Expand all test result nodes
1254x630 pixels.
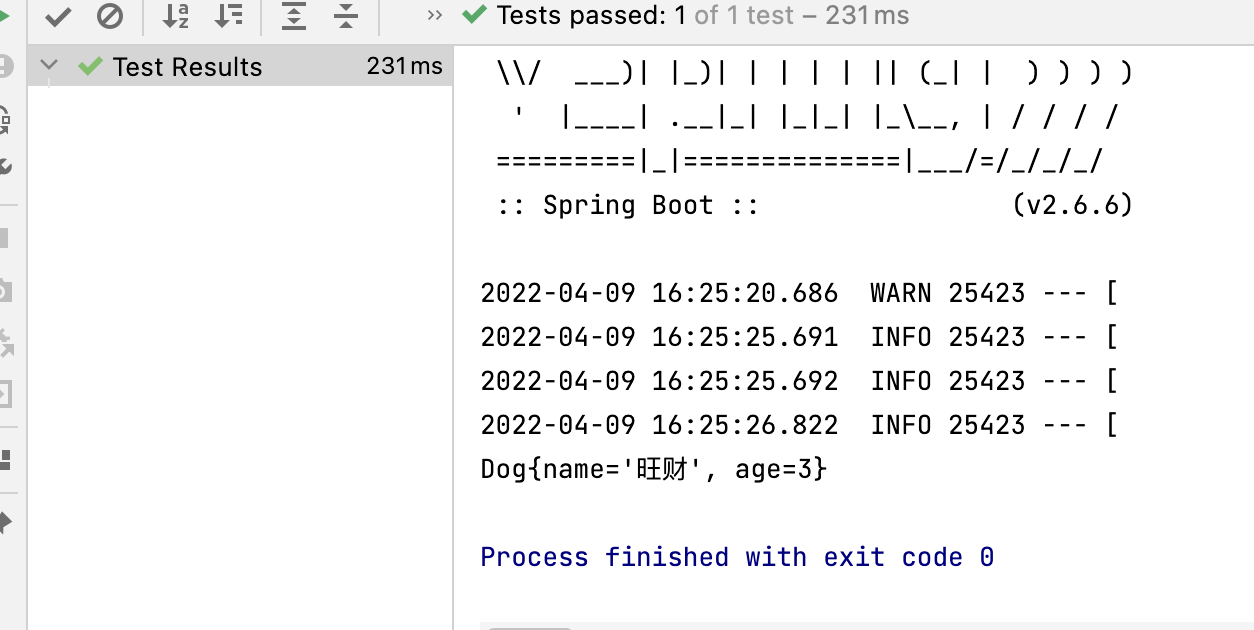click(293, 16)
